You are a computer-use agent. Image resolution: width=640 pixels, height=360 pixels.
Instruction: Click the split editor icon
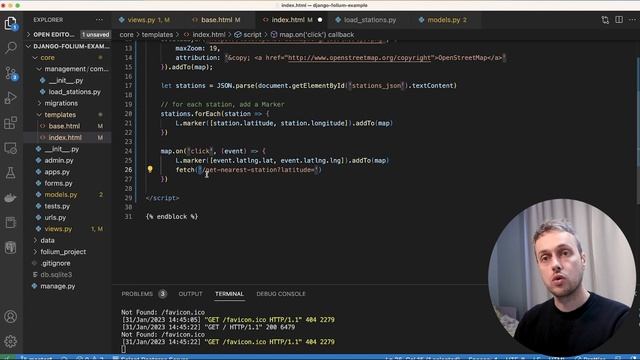point(619,20)
